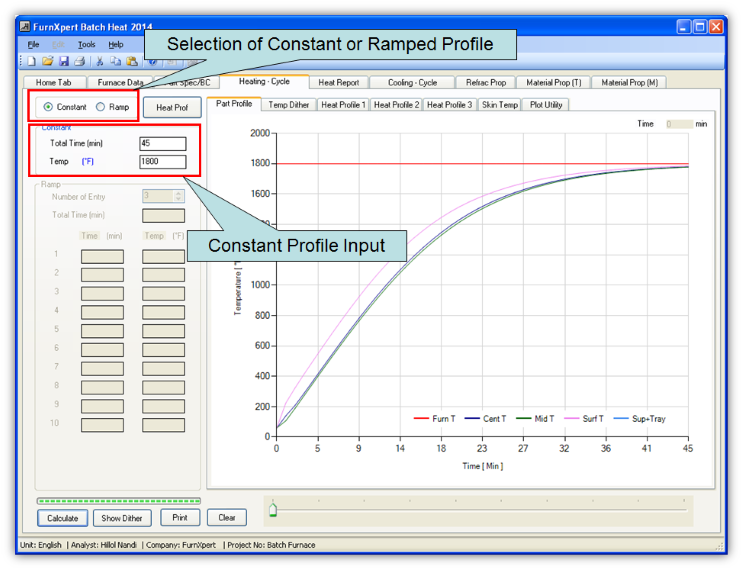Screen dimensions: 743x570
Task: Click the Ramp row 5 Time field
Action: [102, 331]
